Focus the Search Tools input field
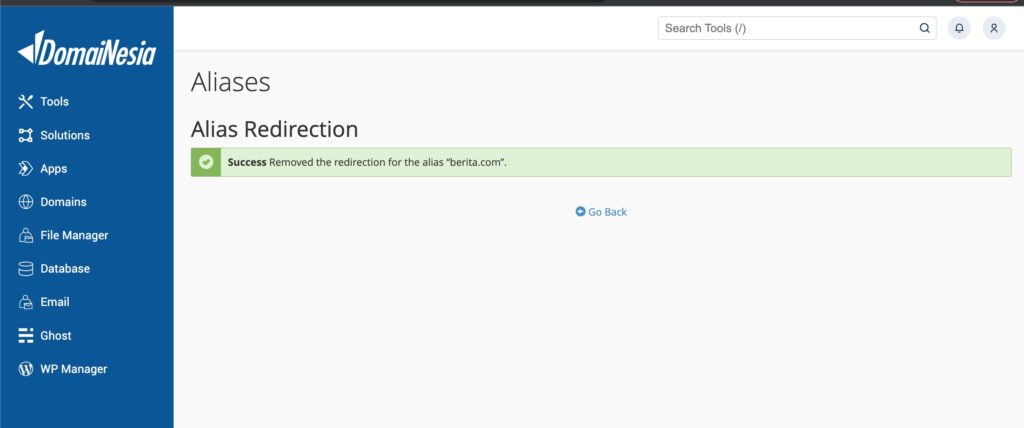The height and width of the screenshot is (428, 1024). [785, 28]
